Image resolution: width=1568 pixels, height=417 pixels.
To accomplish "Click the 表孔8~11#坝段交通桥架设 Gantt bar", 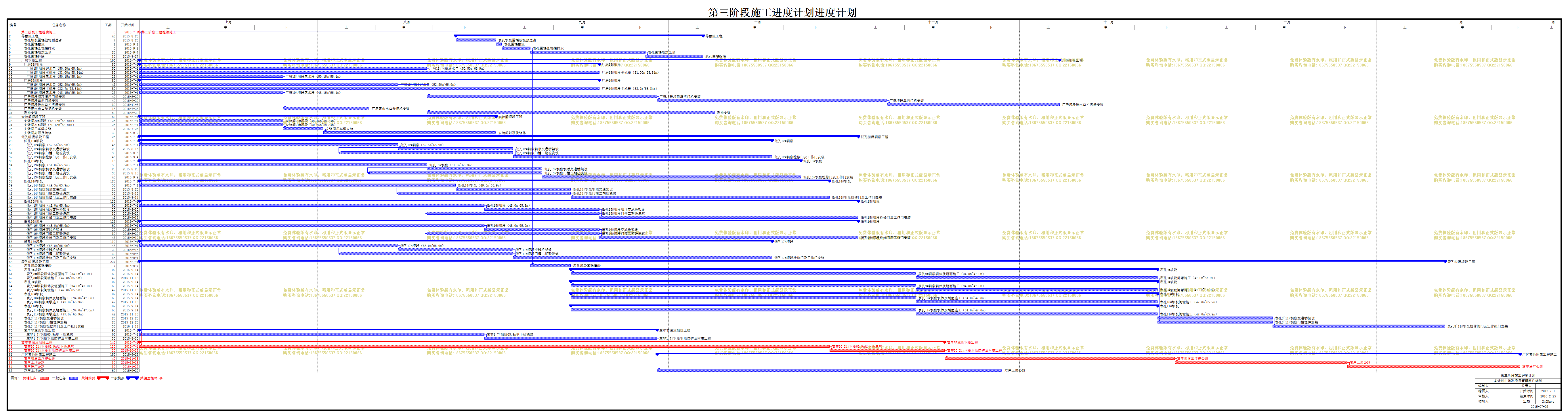I will 1215,318.
